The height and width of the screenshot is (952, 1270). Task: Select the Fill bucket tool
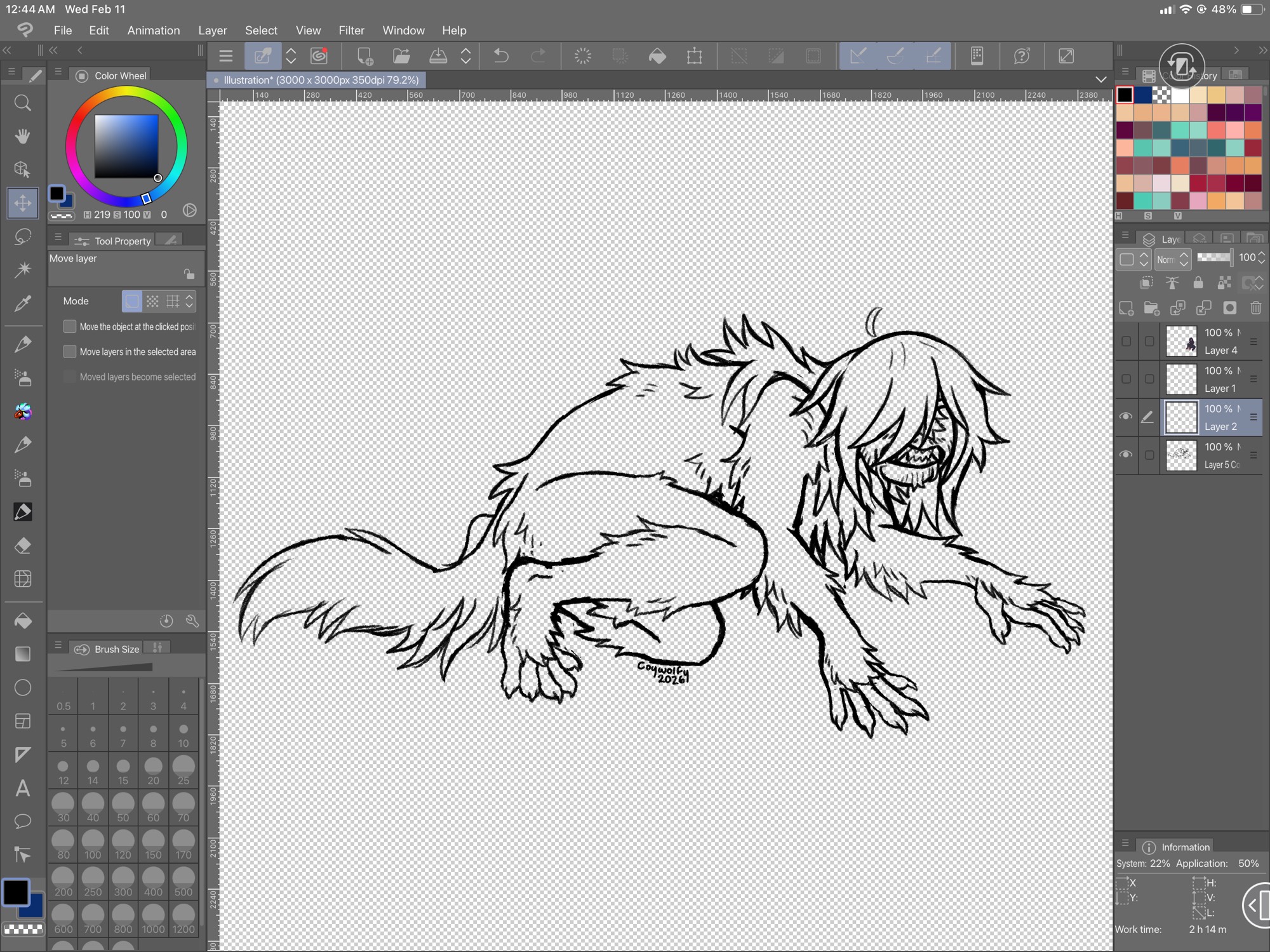click(23, 620)
